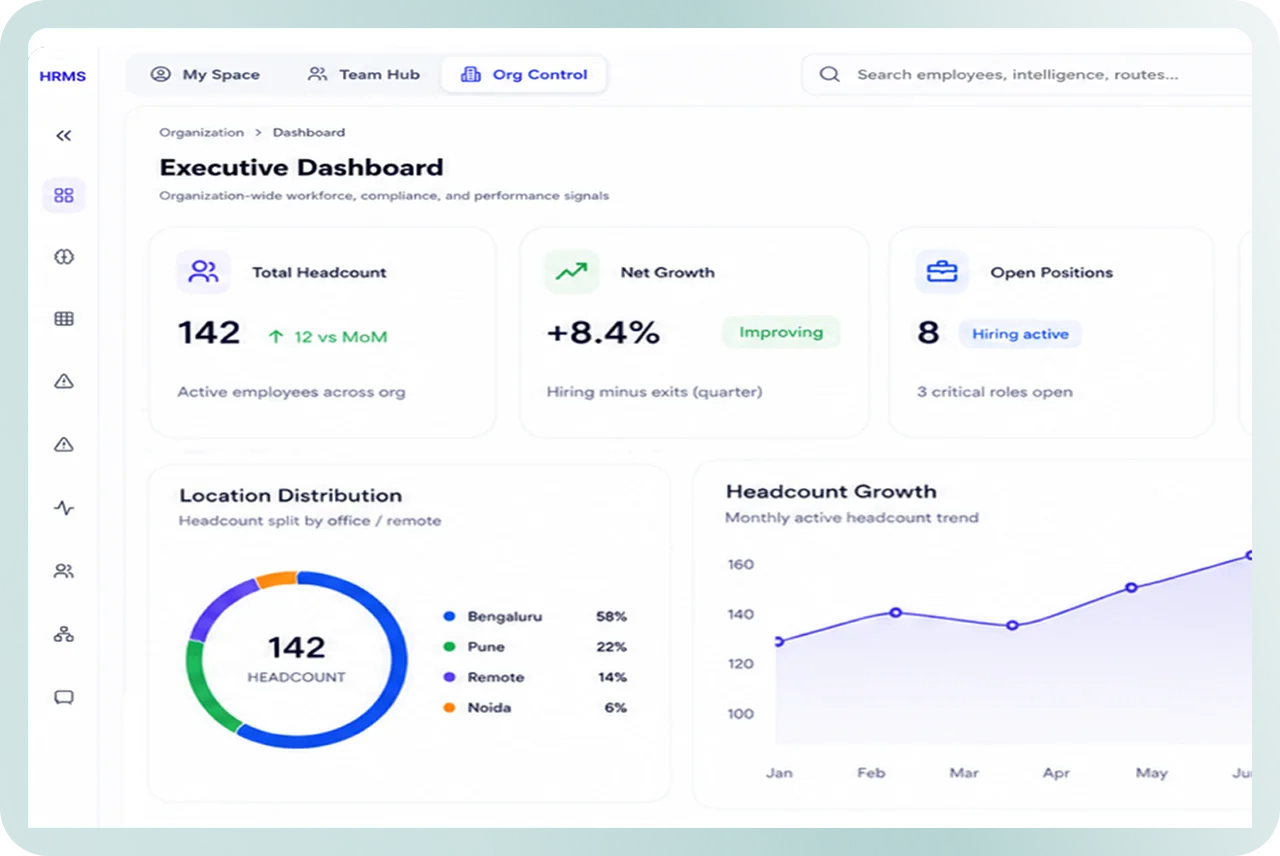This screenshot has height=856, width=1280.
Task: Open the dashboard grid icon in sidebar
Action: click(64, 195)
